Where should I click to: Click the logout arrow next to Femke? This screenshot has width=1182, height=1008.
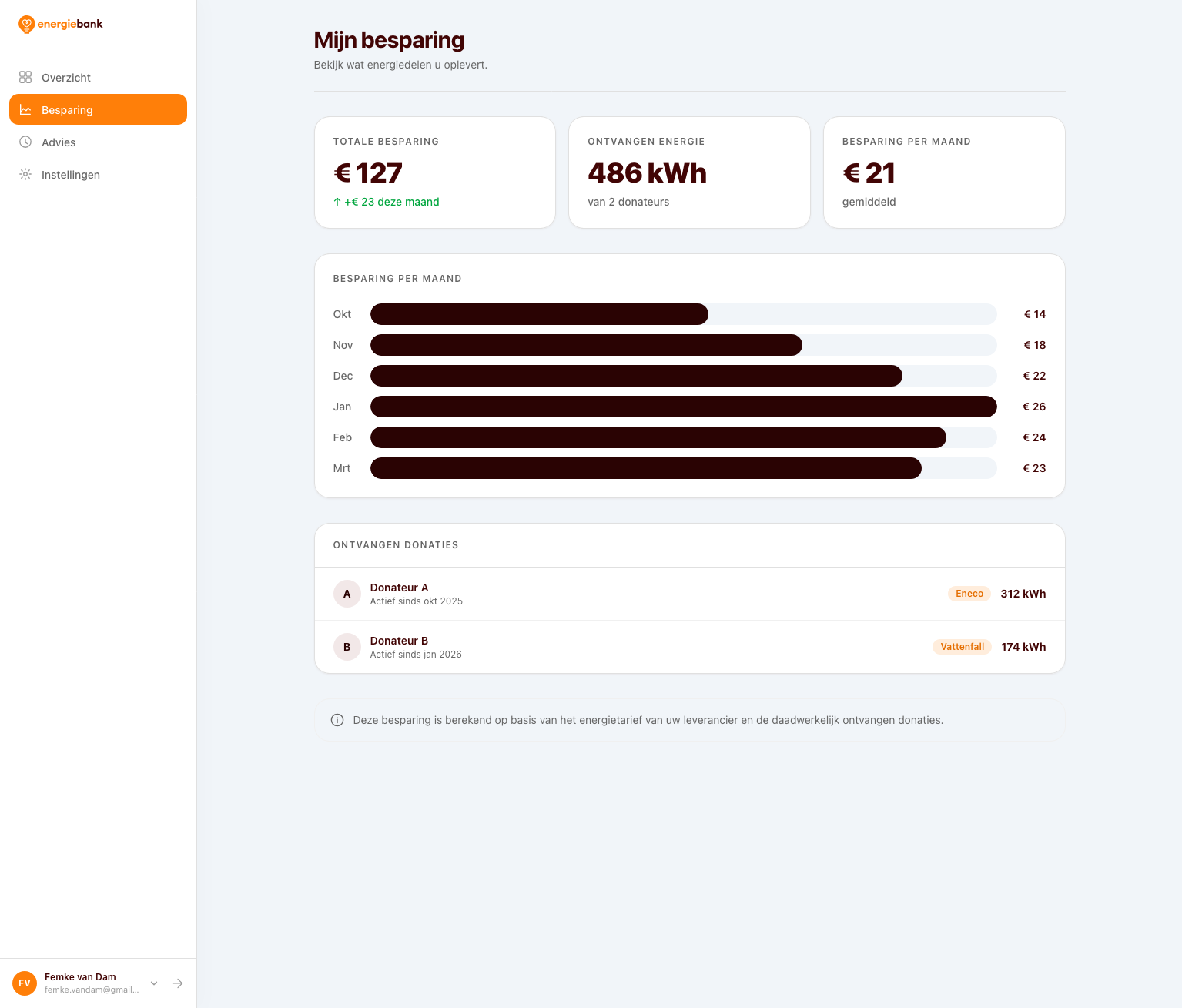point(178,983)
